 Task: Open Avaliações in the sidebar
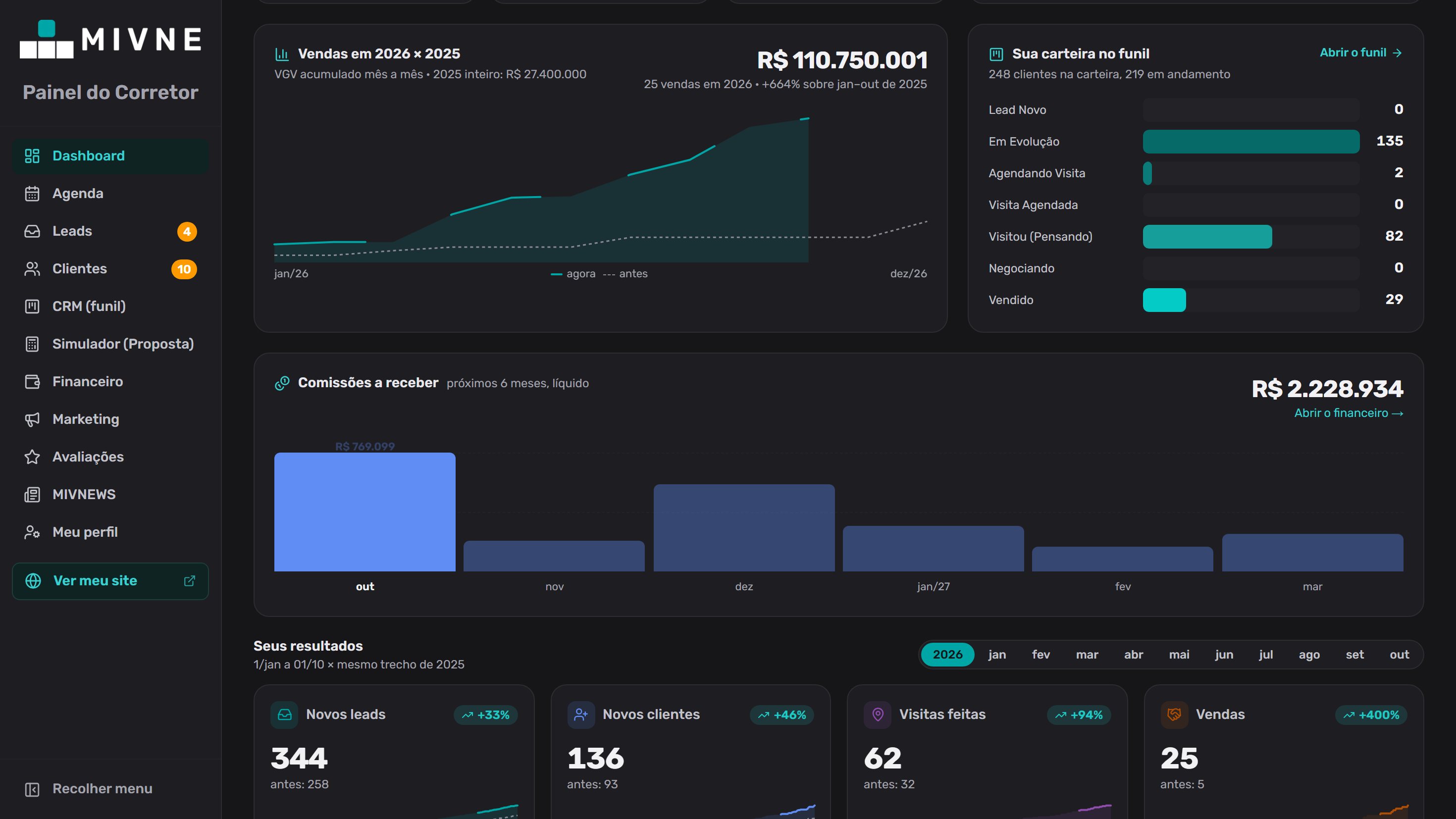click(x=110, y=457)
